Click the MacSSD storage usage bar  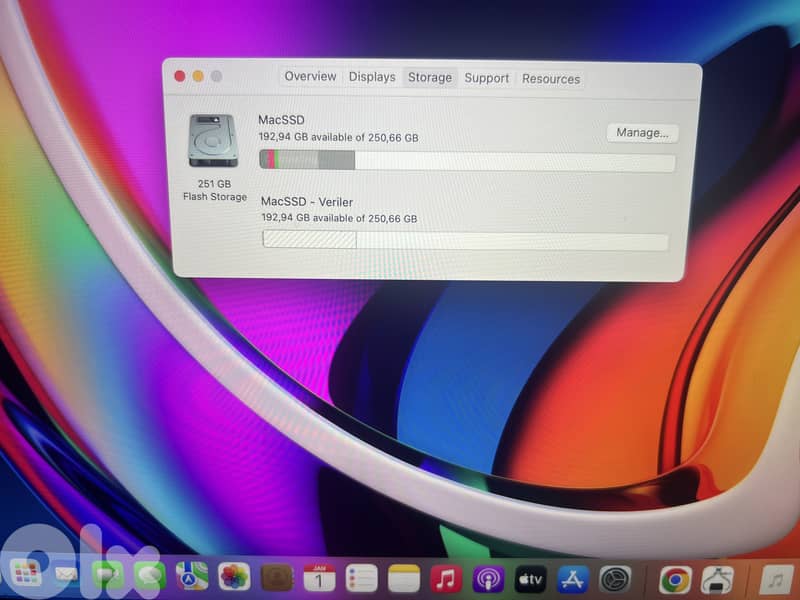[x=467, y=161]
